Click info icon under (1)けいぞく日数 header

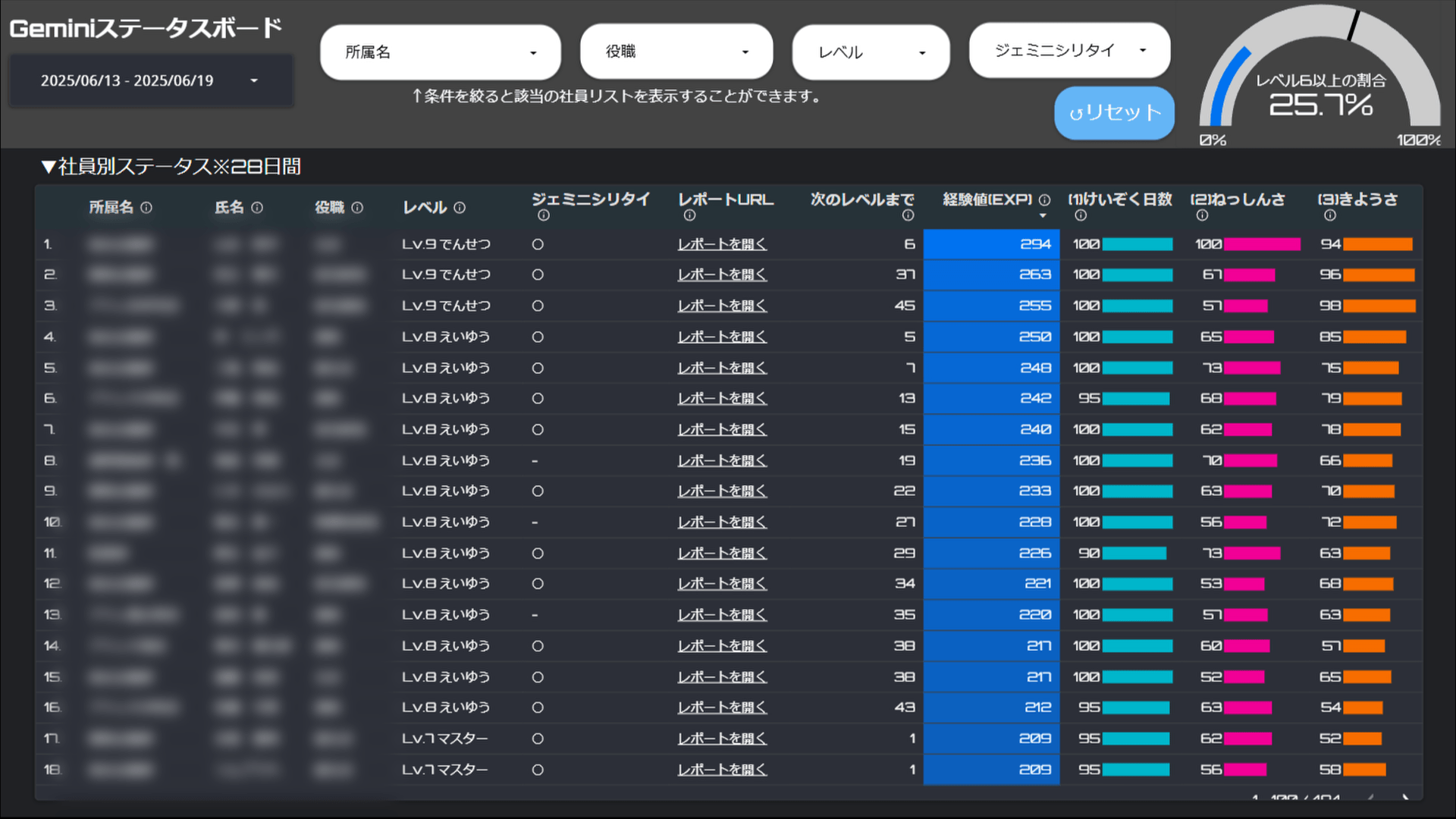[1081, 216]
